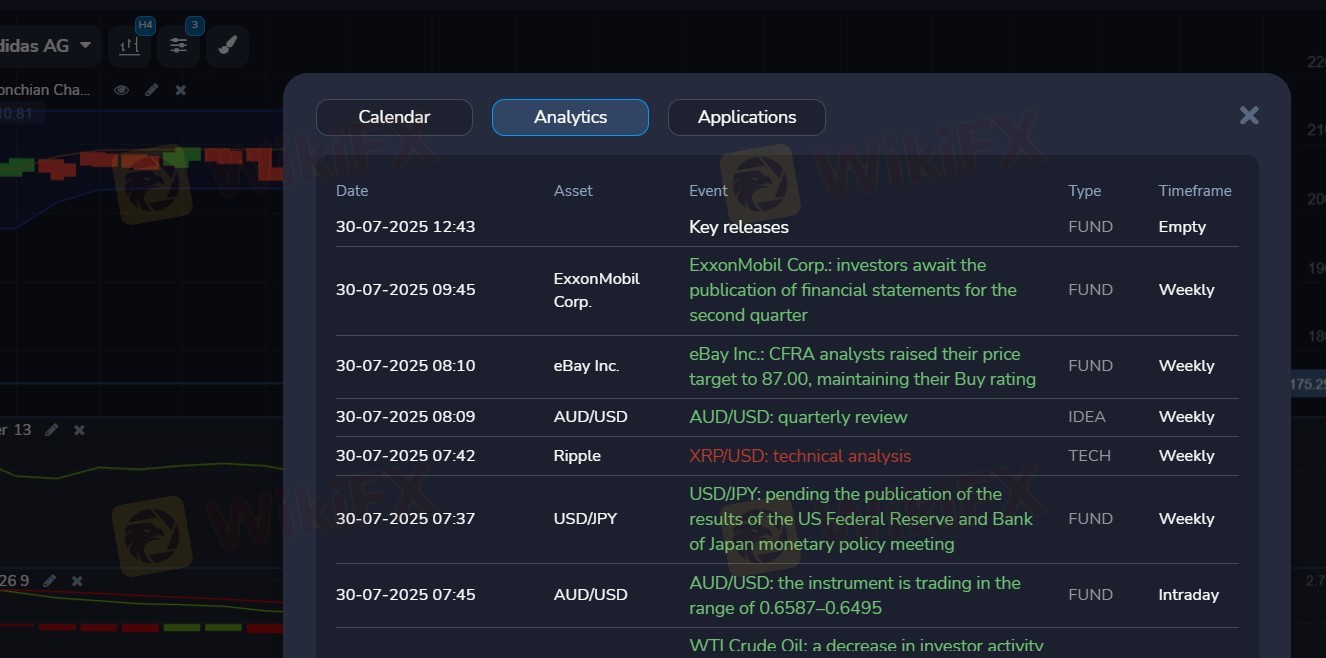
Task: Click the date 30-07-2025 07:45
Action: point(406,595)
